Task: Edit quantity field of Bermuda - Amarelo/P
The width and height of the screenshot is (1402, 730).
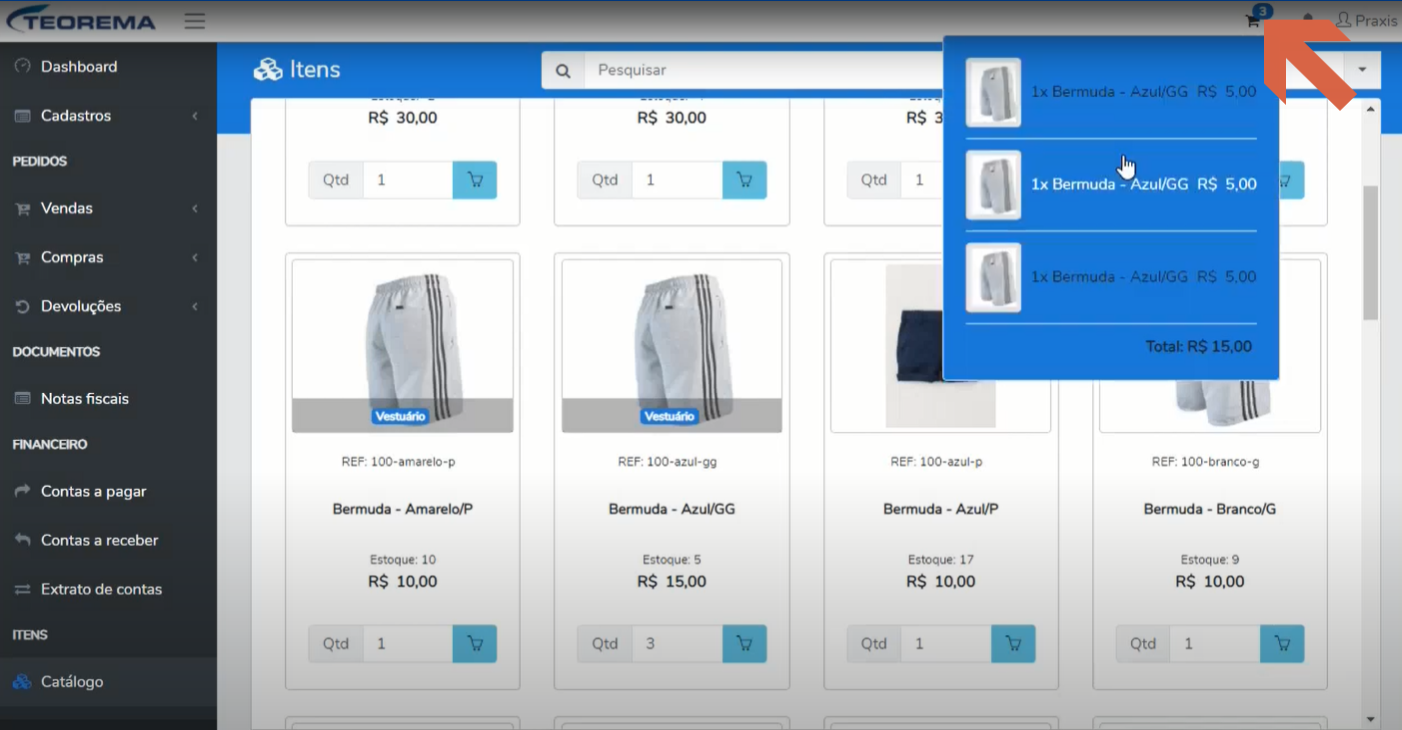Action: [408, 644]
